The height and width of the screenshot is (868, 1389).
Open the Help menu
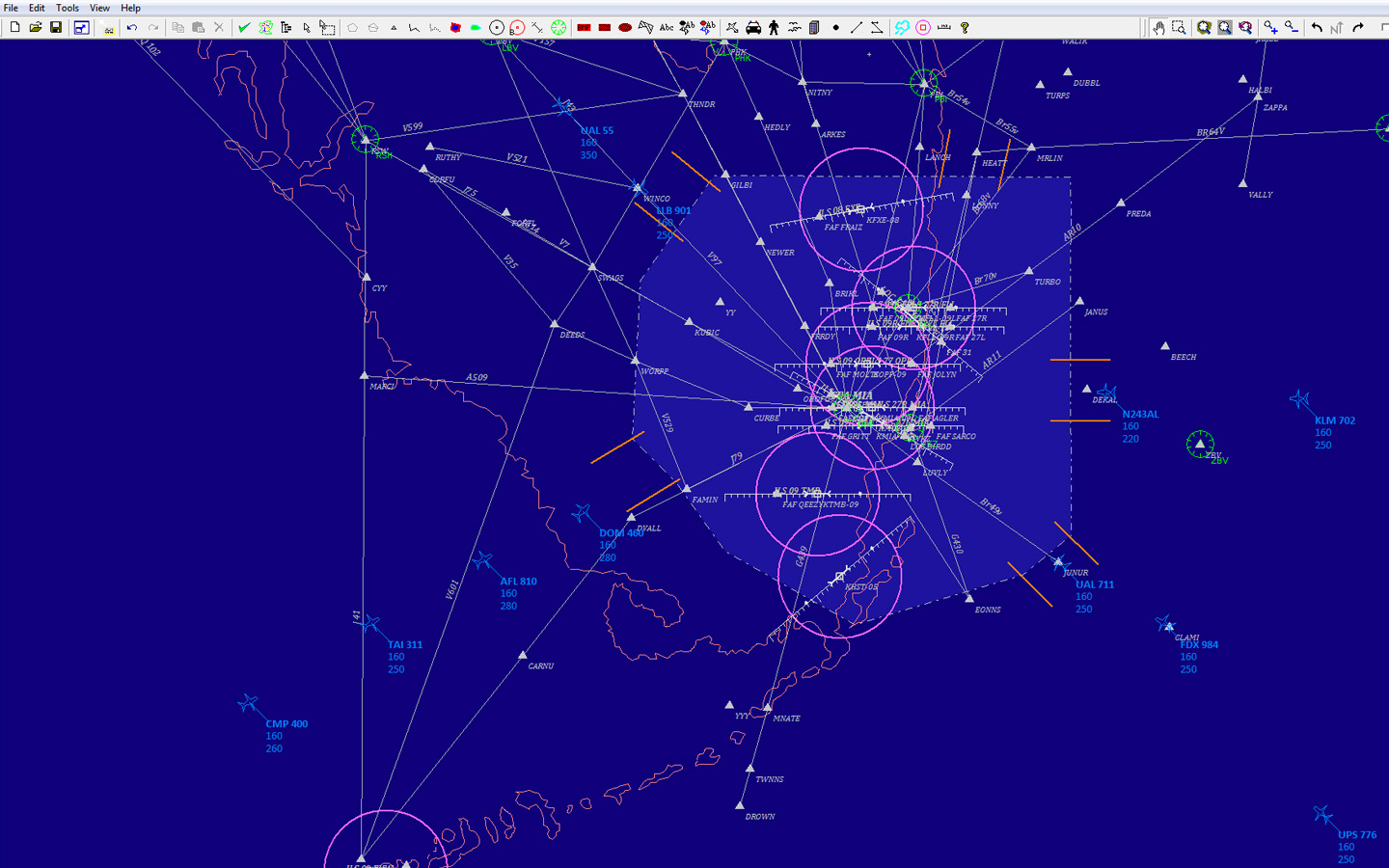tap(130, 8)
